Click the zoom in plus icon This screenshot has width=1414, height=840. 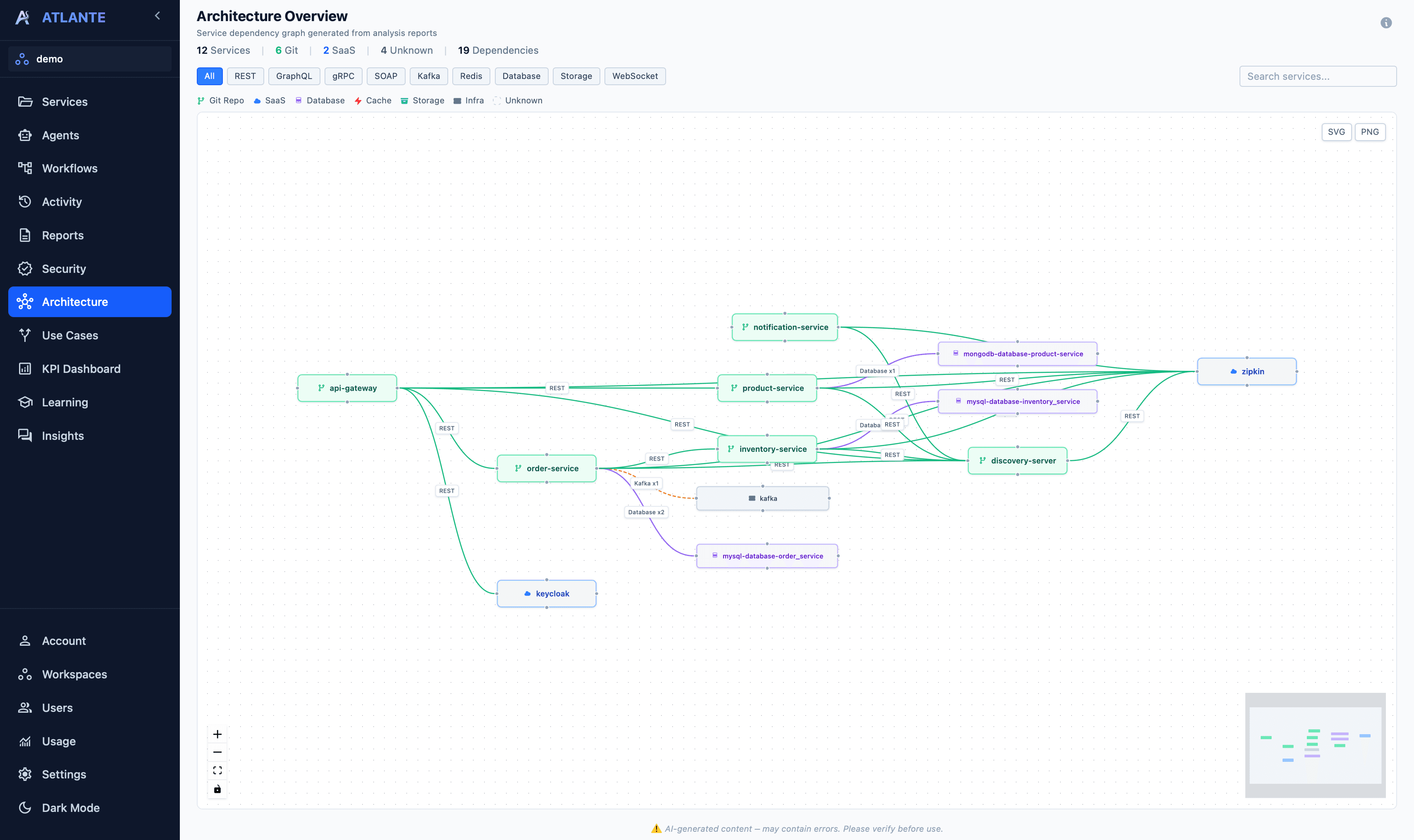(217, 734)
